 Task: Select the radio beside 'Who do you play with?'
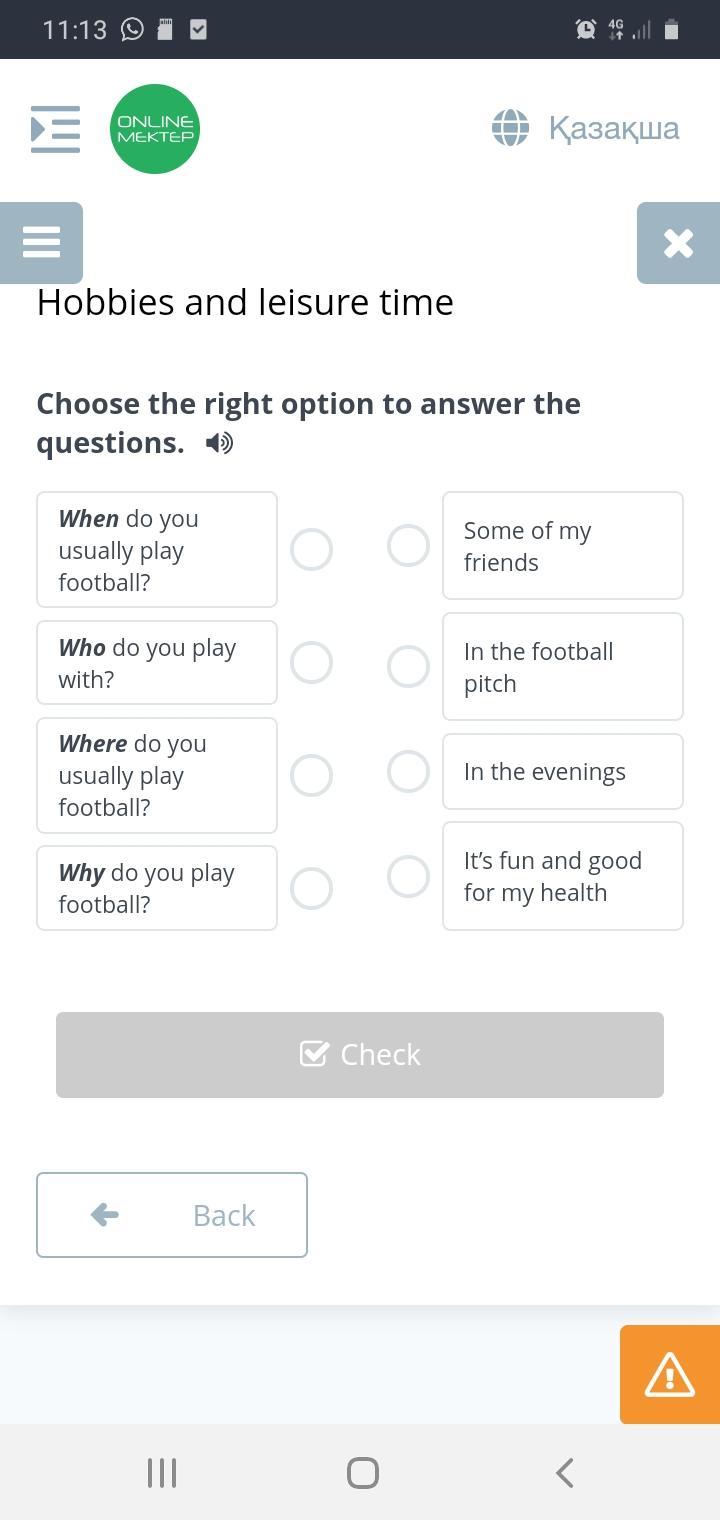pyautogui.click(x=311, y=663)
